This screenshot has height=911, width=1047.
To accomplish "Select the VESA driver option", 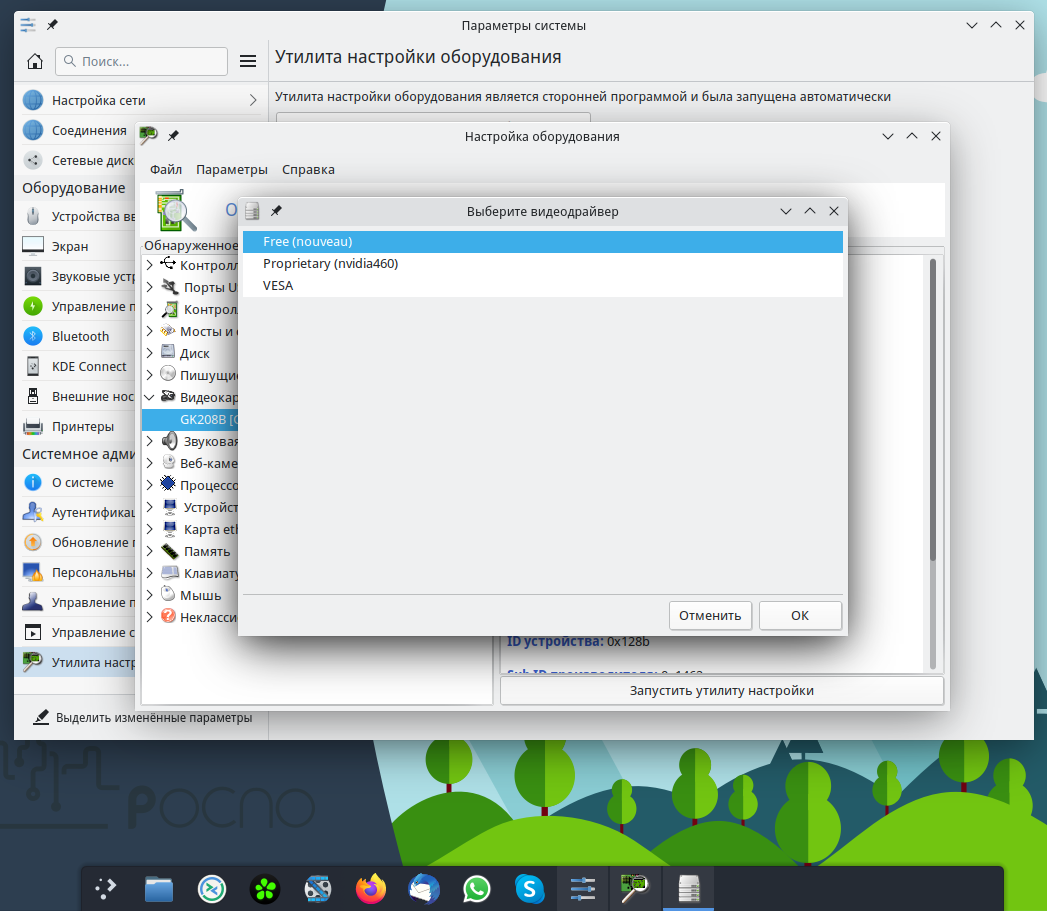I will coord(278,285).
